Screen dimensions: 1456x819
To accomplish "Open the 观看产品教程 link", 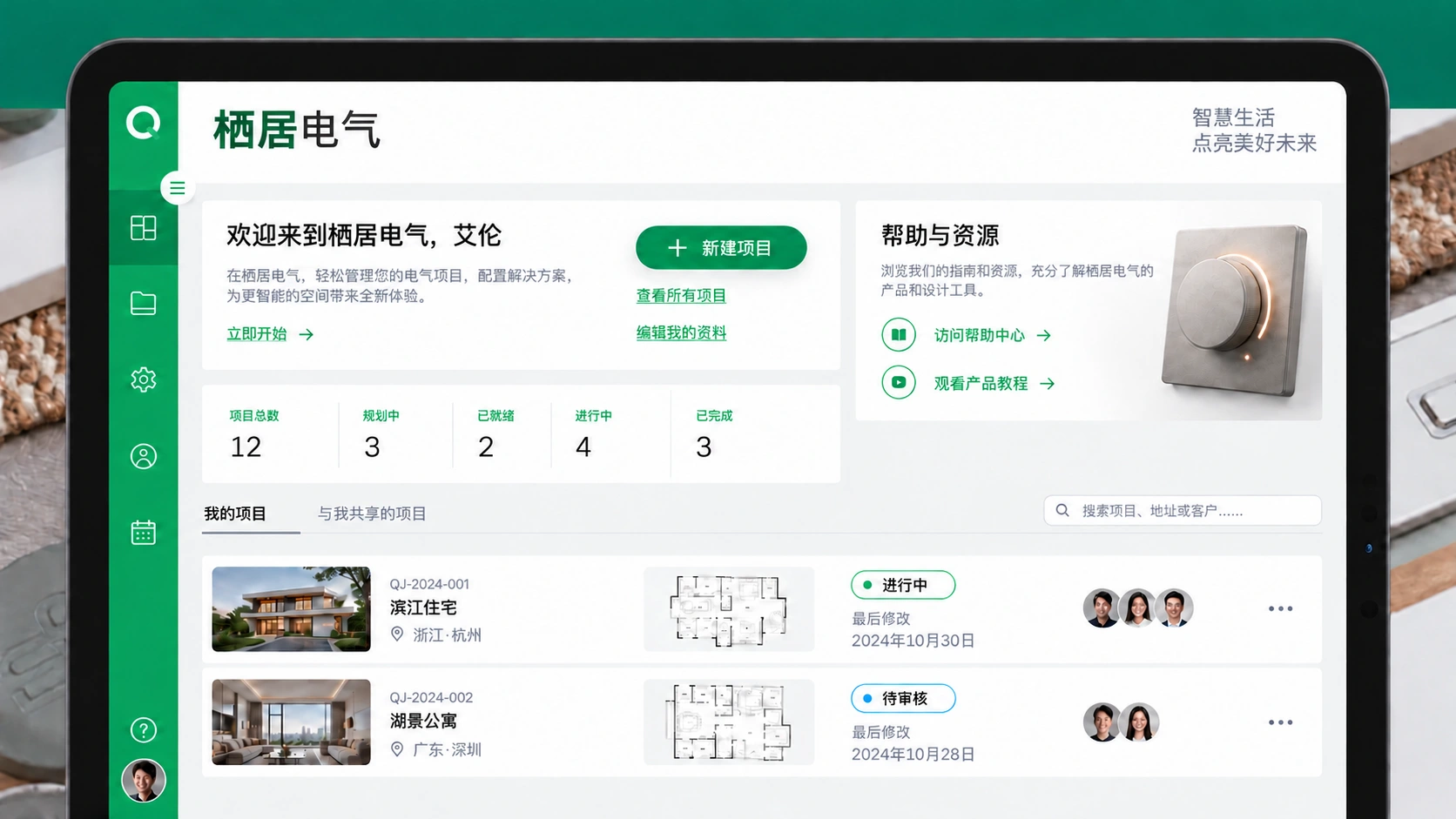I will point(994,383).
